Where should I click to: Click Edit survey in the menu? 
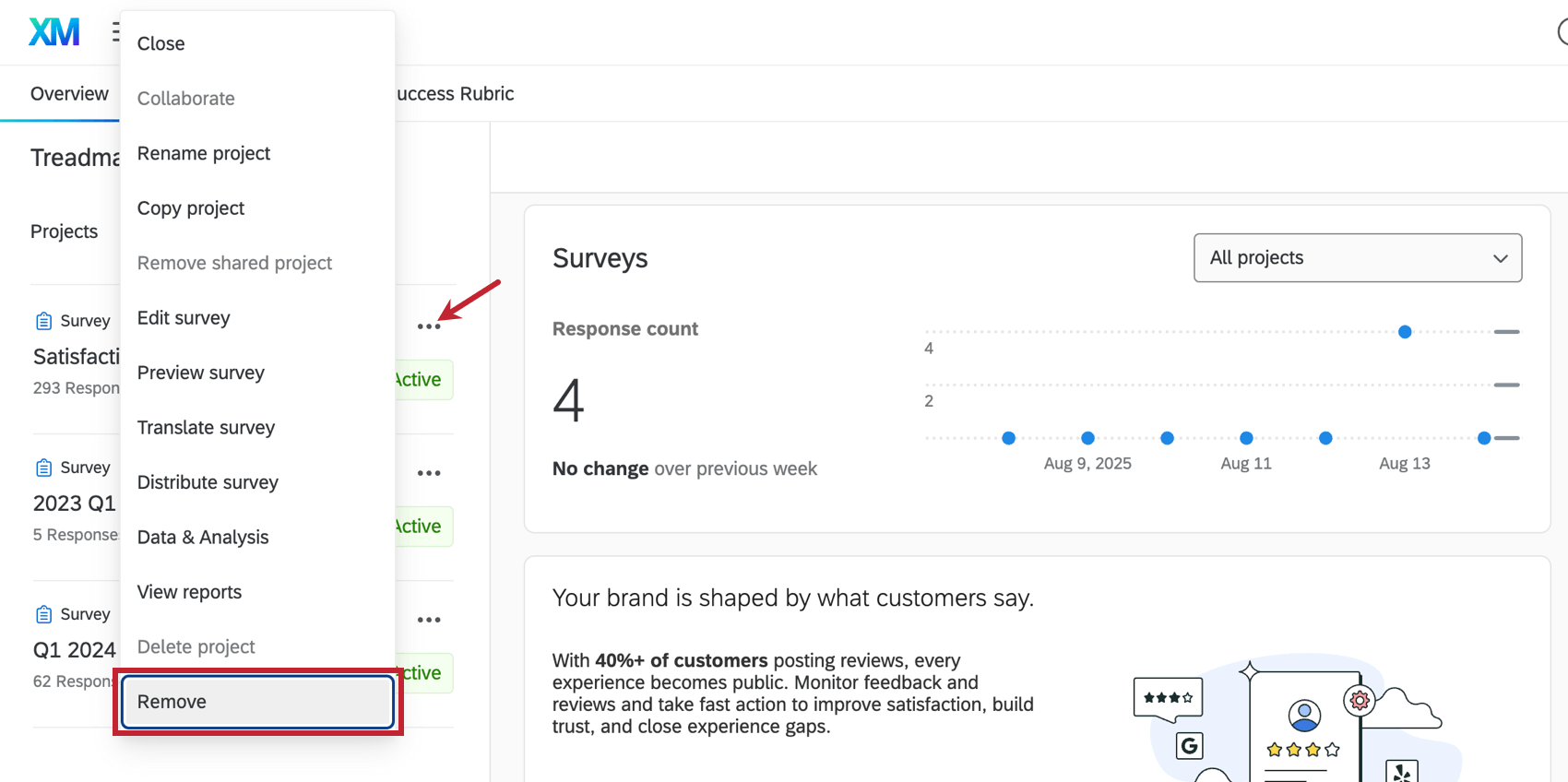[x=184, y=318]
